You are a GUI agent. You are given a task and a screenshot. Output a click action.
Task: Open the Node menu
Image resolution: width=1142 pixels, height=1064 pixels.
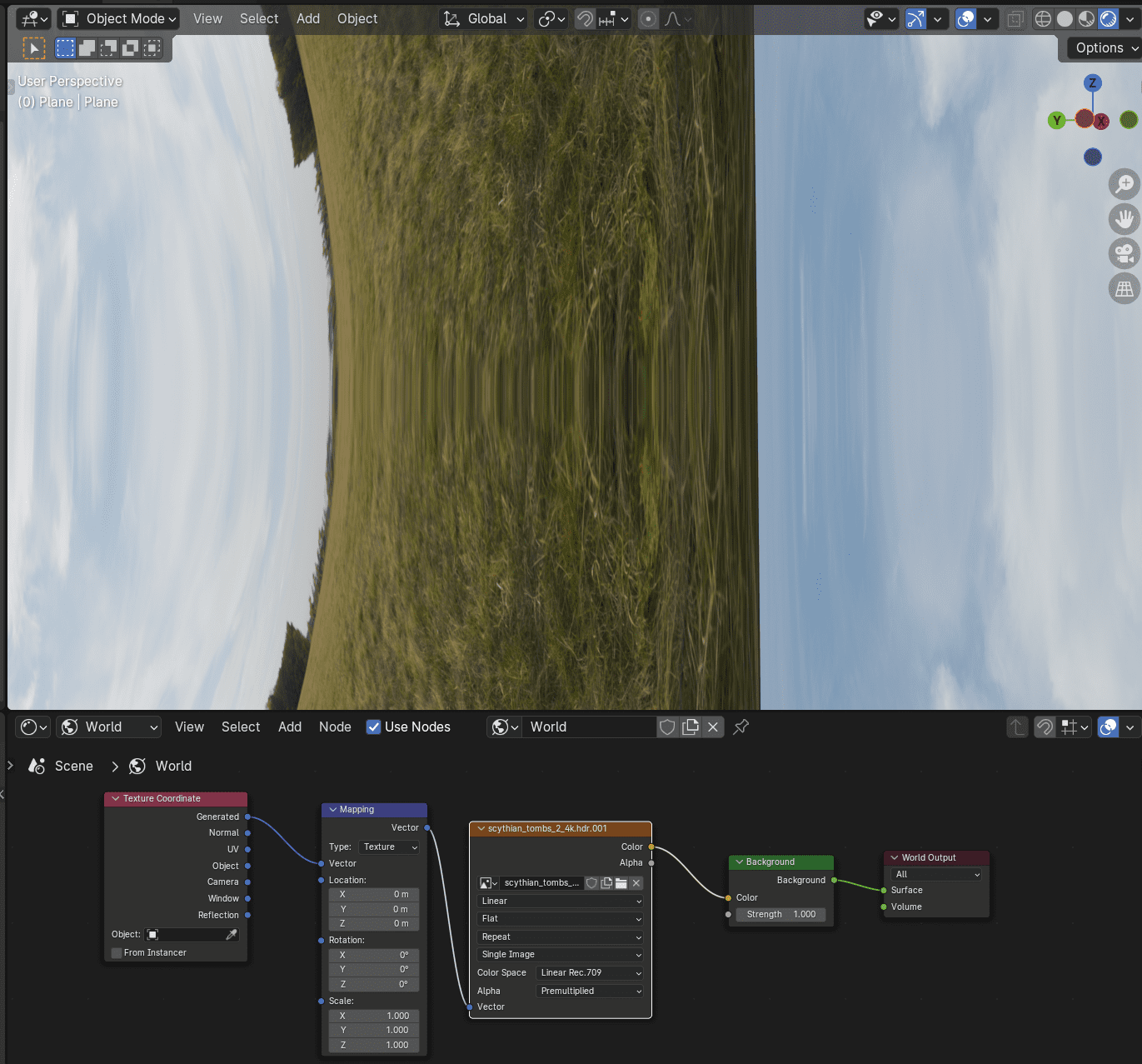tap(335, 727)
